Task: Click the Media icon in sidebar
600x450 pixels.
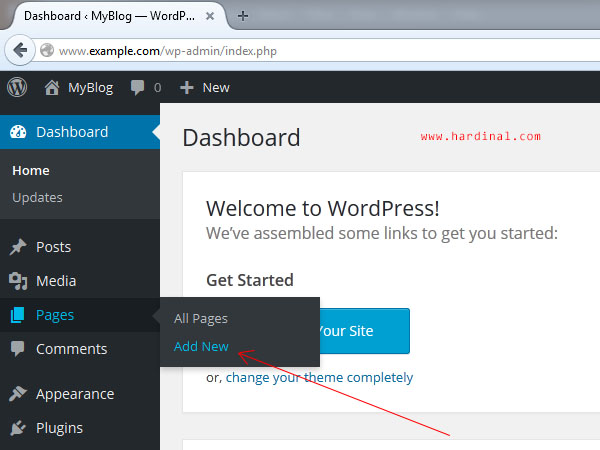Action: (x=18, y=281)
